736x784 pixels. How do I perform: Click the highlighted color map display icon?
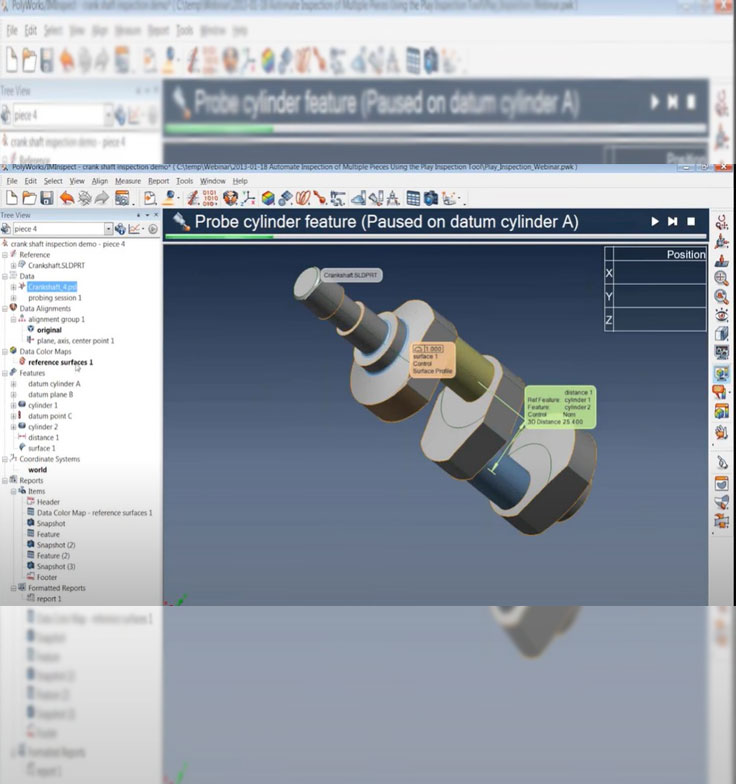click(x=721, y=373)
